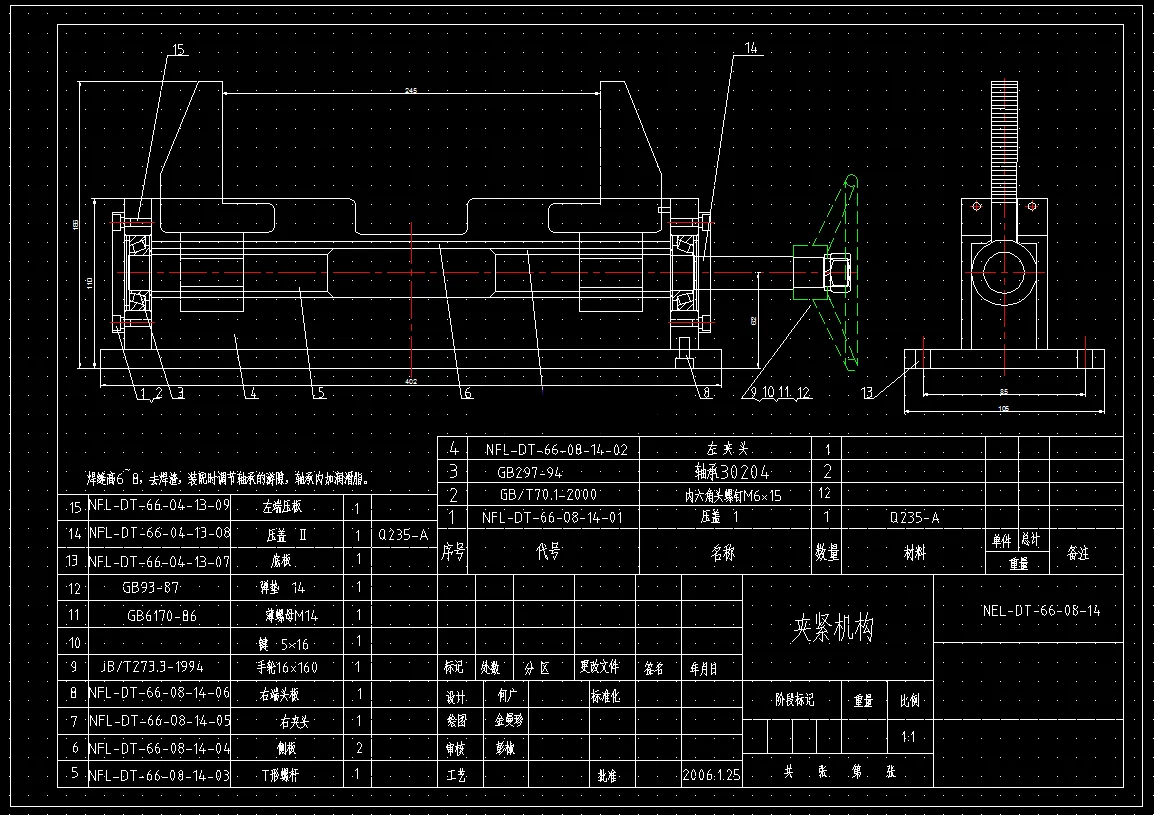The height and width of the screenshot is (815, 1154).
Task: Select standard code 'JB/T273.3-1994'
Action: 152,667
